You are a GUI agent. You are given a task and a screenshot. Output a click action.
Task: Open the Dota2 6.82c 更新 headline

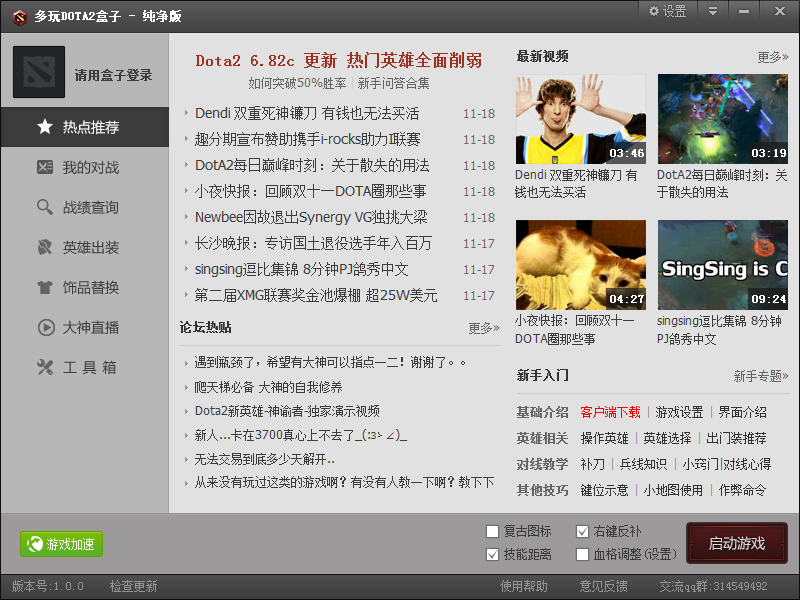point(339,61)
